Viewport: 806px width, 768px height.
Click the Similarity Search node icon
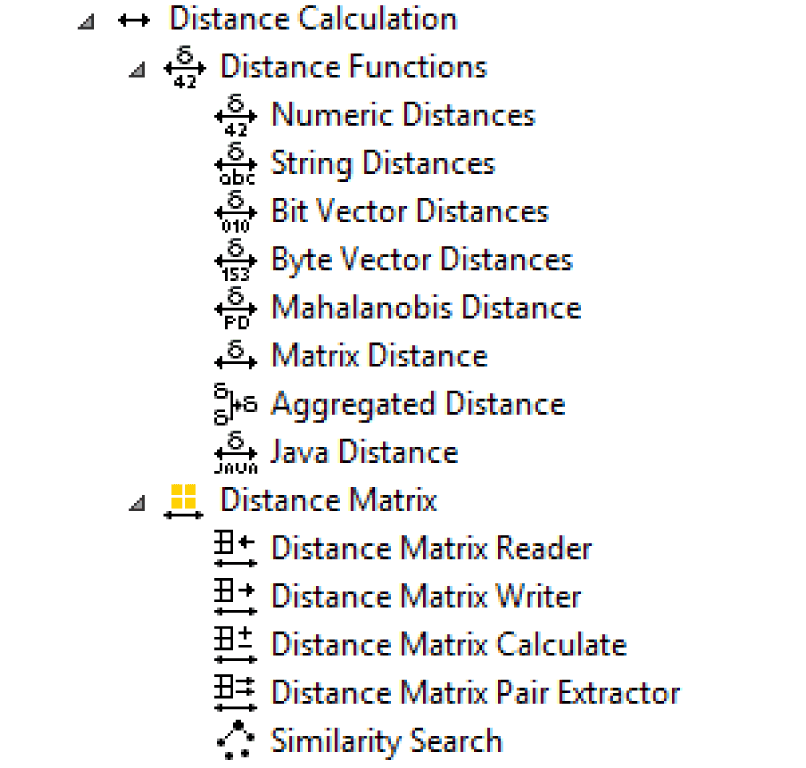coord(236,741)
